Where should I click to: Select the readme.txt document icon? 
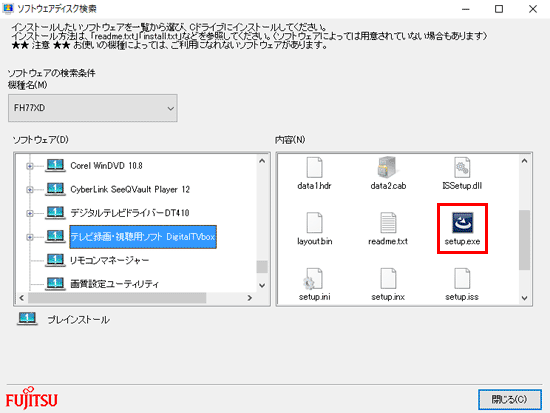pyautogui.click(x=388, y=223)
